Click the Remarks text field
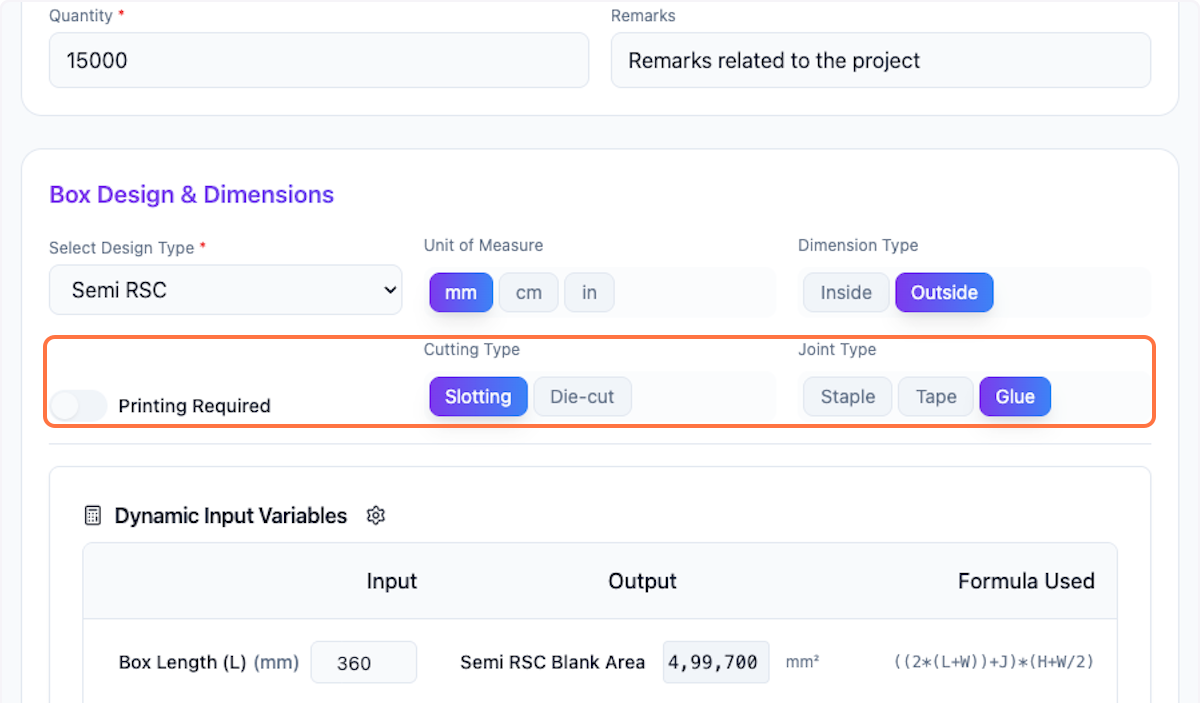Image resolution: width=1200 pixels, height=703 pixels. click(880, 61)
